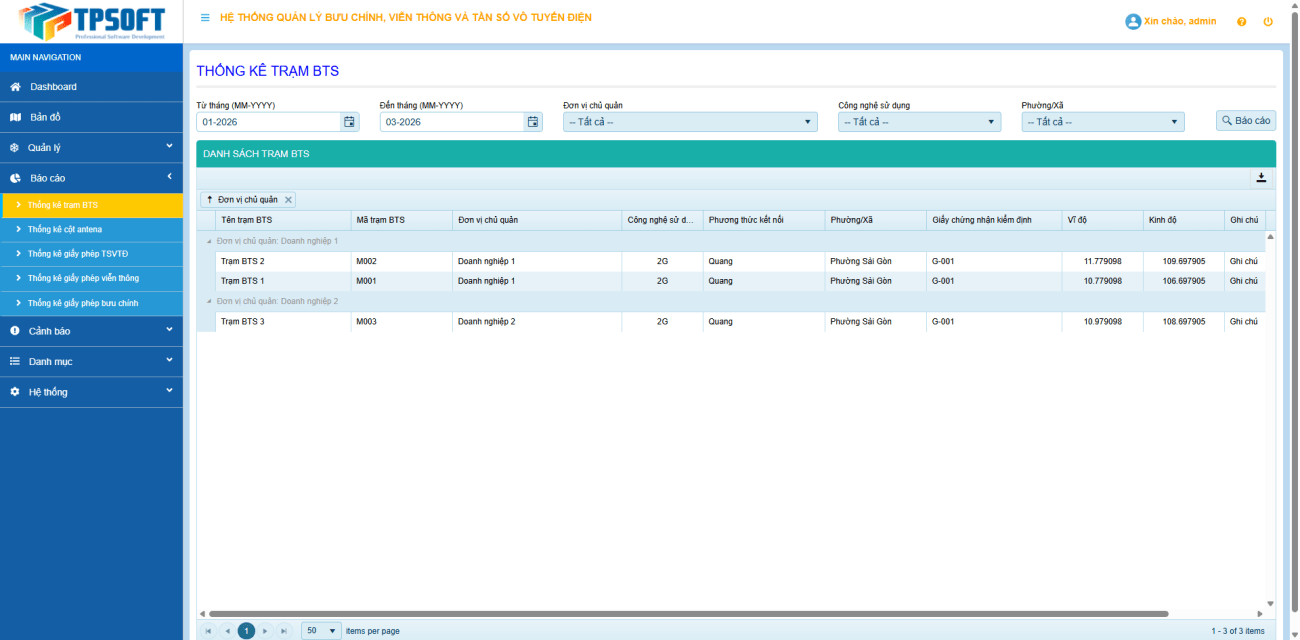Click the hamburger menu icon in header
The height and width of the screenshot is (640, 1300).
(x=205, y=18)
